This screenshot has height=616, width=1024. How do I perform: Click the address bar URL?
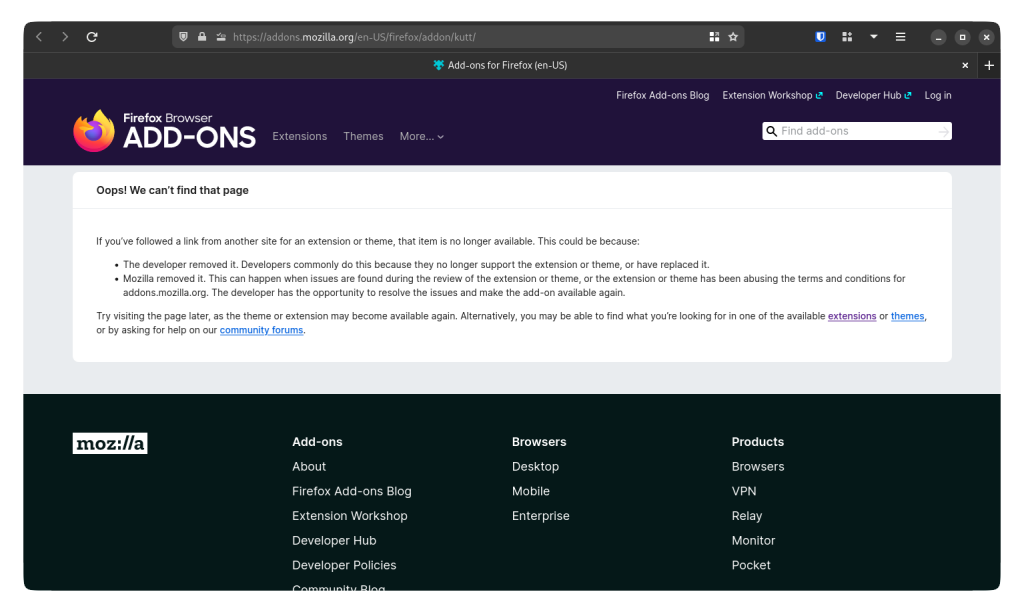coord(355,37)
